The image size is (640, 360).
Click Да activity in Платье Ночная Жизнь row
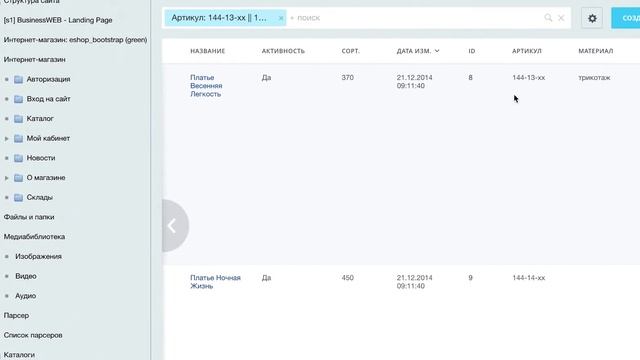266,278
